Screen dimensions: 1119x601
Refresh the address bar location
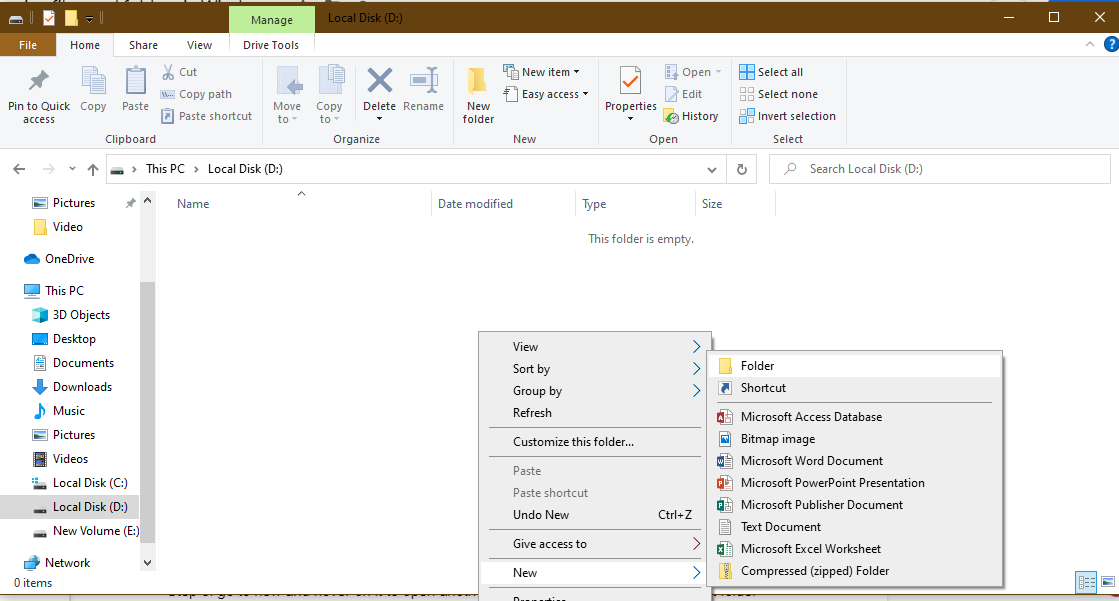(741, 169)
